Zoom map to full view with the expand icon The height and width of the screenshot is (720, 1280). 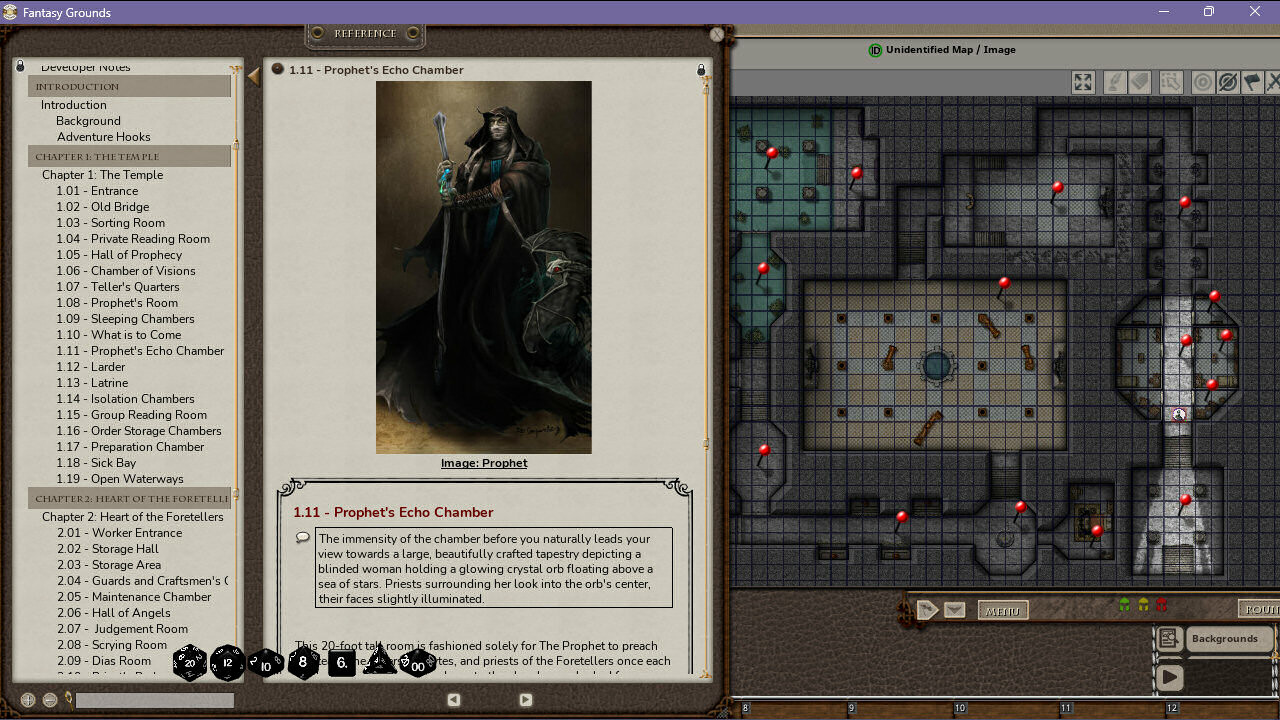click(x=1082, y=82)
